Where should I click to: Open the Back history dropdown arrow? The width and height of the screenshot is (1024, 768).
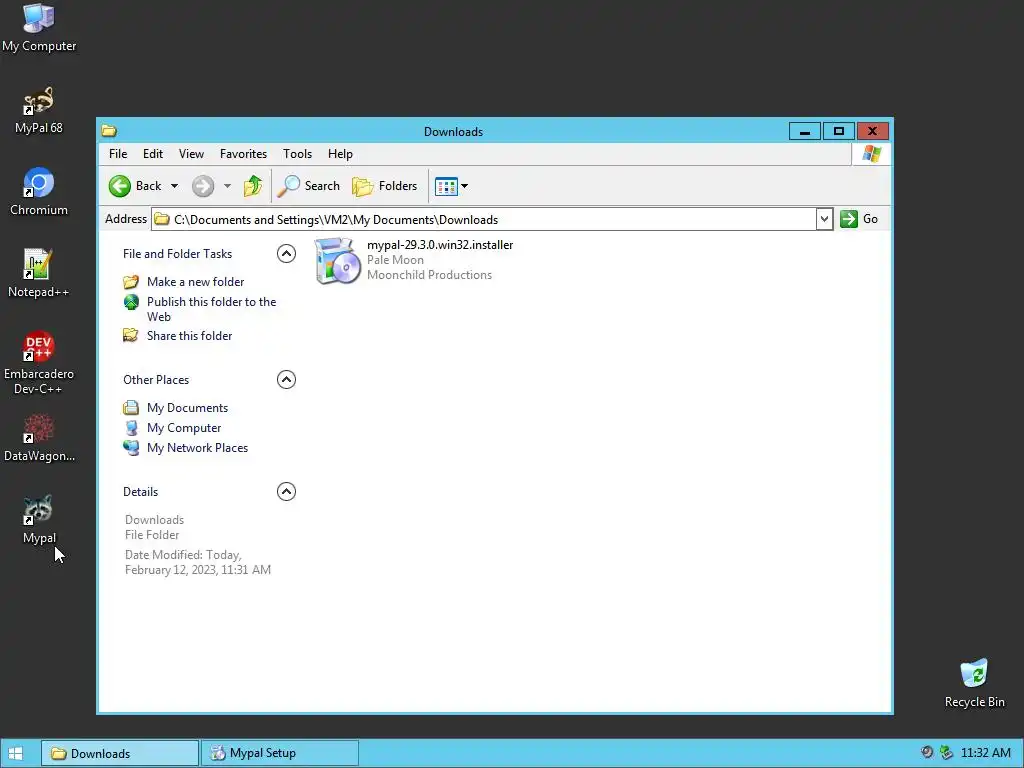pyautogui.click(x=174, y=186)
